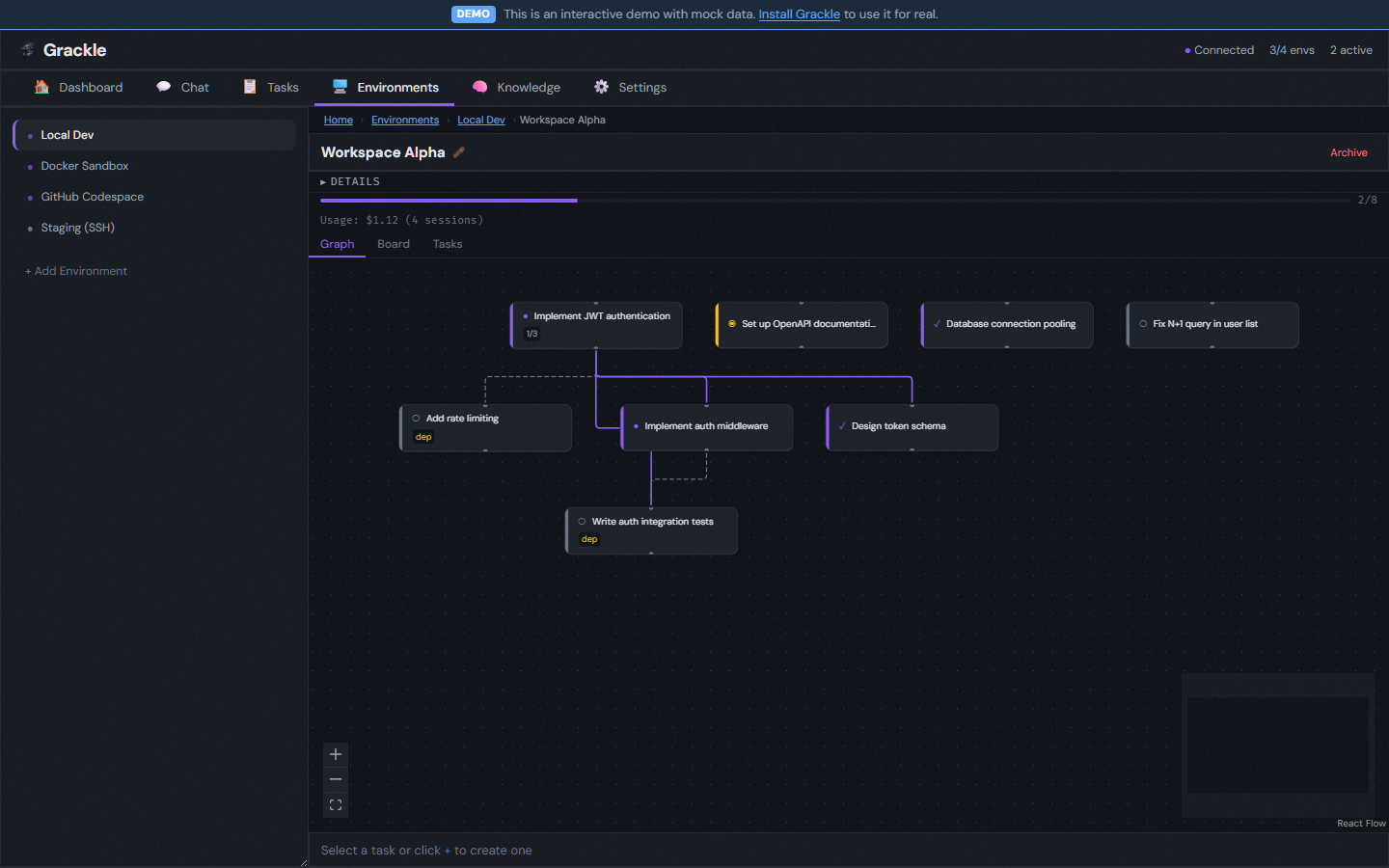This screenshot has width=1389, height=868.
Task: Go to Home breadcrumb
Action: (x=339, y=120)
